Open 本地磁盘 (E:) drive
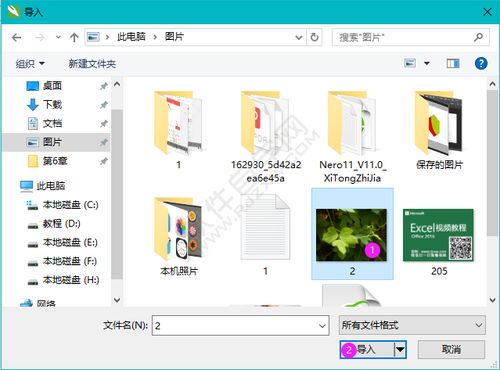This screenshot has height=370, width=500. 70,242
